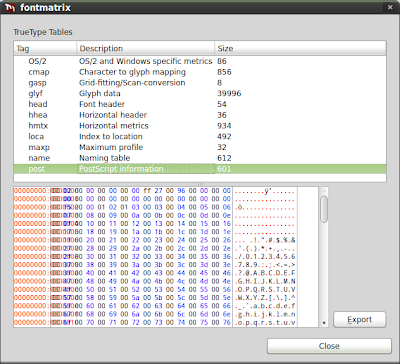Screen dimensions: 400x364
Task: Click size value 492
Action: point(224,136)
